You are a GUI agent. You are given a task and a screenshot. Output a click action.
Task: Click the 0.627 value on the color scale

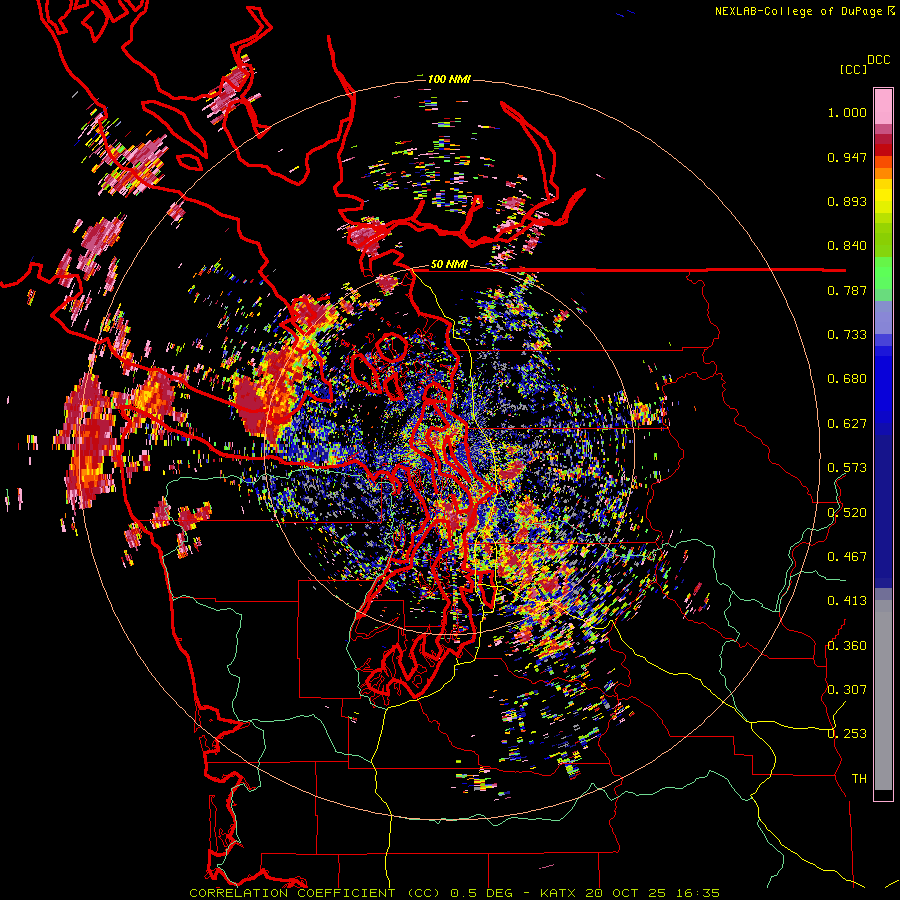[x=847, y=424]
